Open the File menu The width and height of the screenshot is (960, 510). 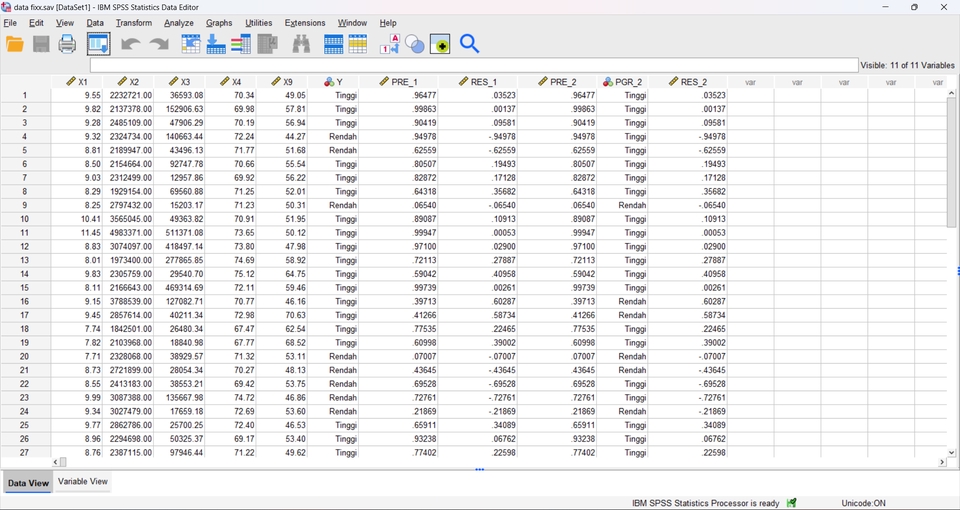tap(10, 23)
